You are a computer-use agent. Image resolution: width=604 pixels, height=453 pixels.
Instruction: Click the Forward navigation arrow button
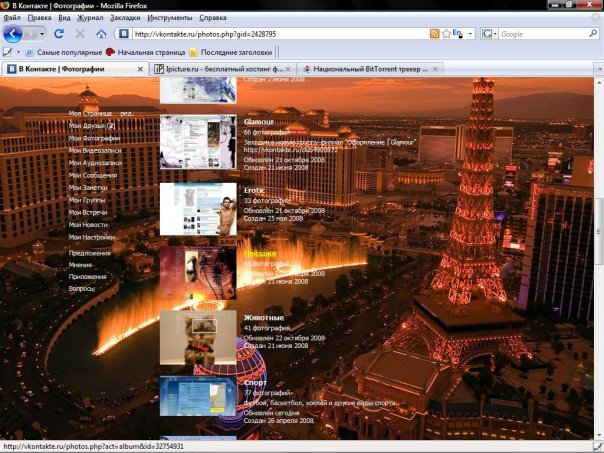(x=31, y=34)
